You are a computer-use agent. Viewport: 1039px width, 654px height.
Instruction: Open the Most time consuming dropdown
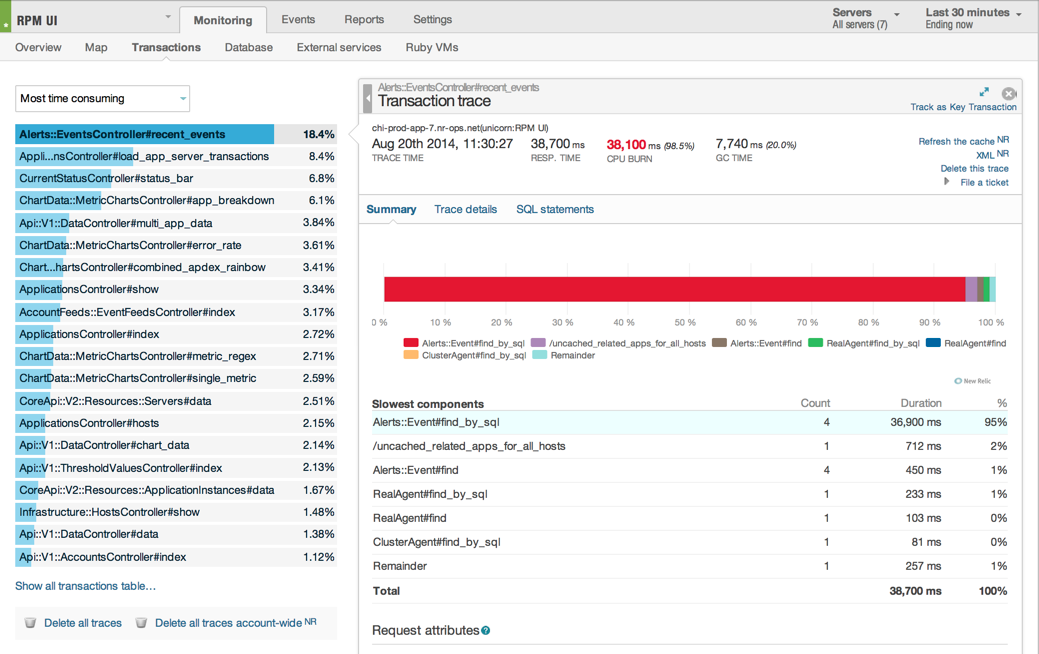(103, 99)
